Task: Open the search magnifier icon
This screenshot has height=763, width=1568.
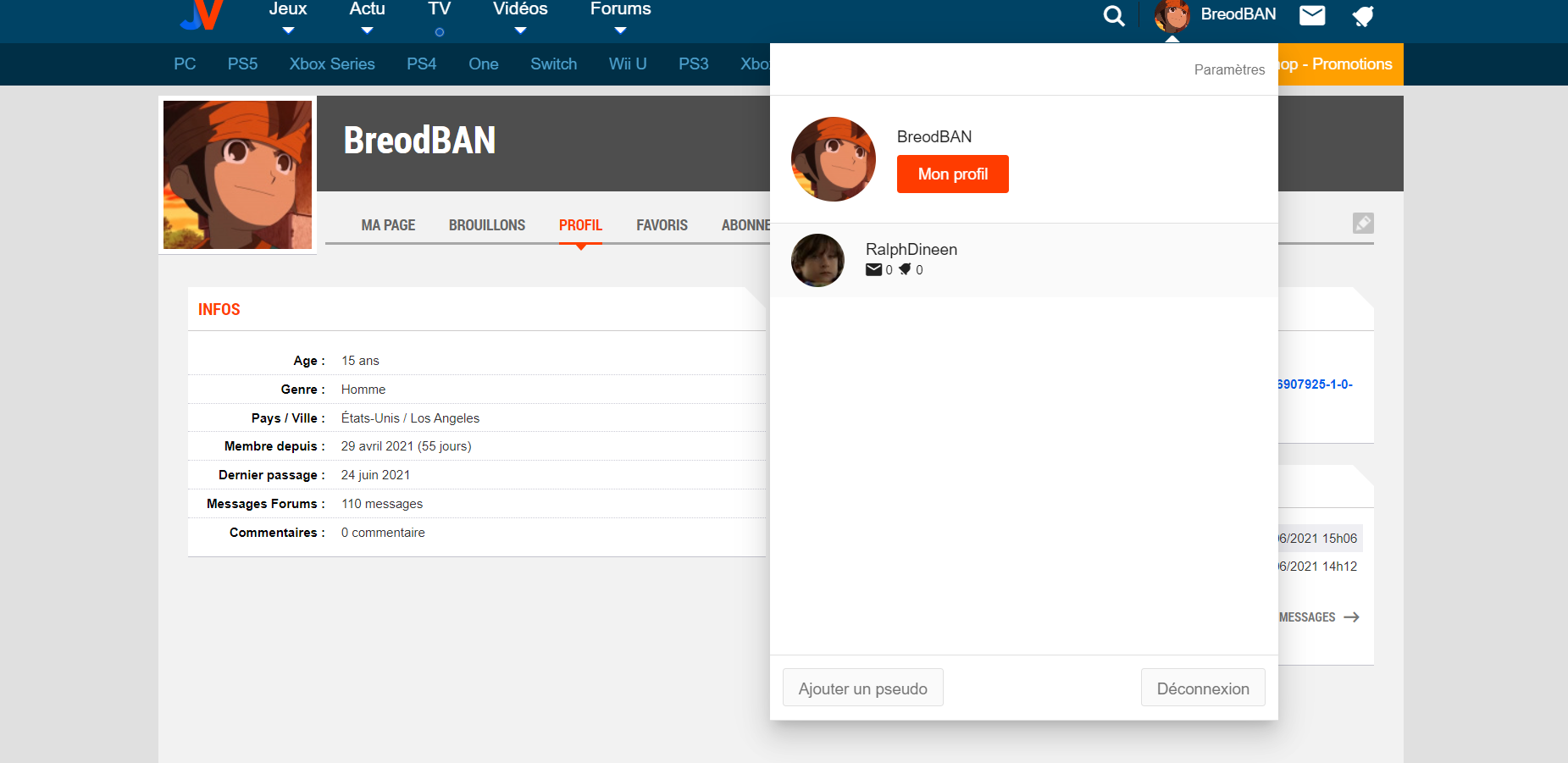Action: [1114, 16]
